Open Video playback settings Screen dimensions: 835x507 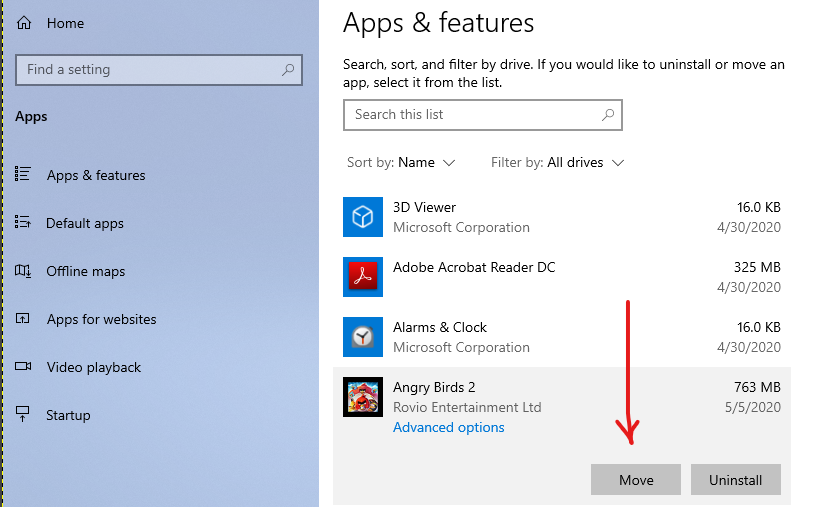pyautogui.click(x=94, y=367)
